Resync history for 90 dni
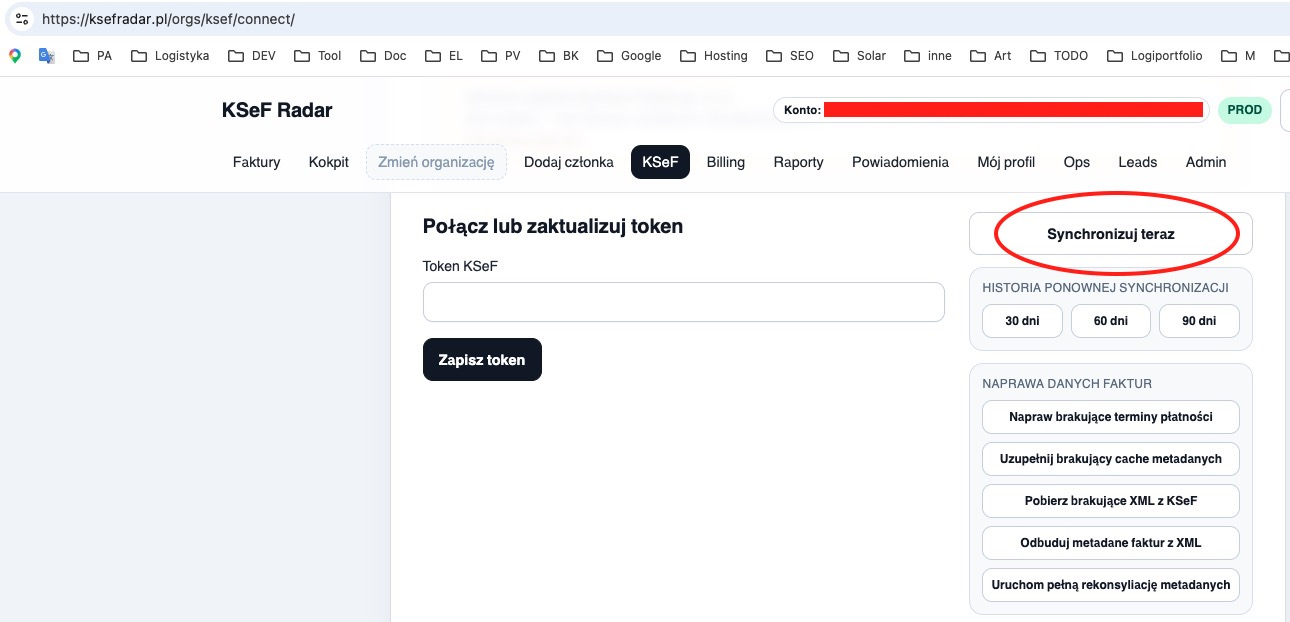This screenshot has width=1290, height=622. [x=1199, y=321]
